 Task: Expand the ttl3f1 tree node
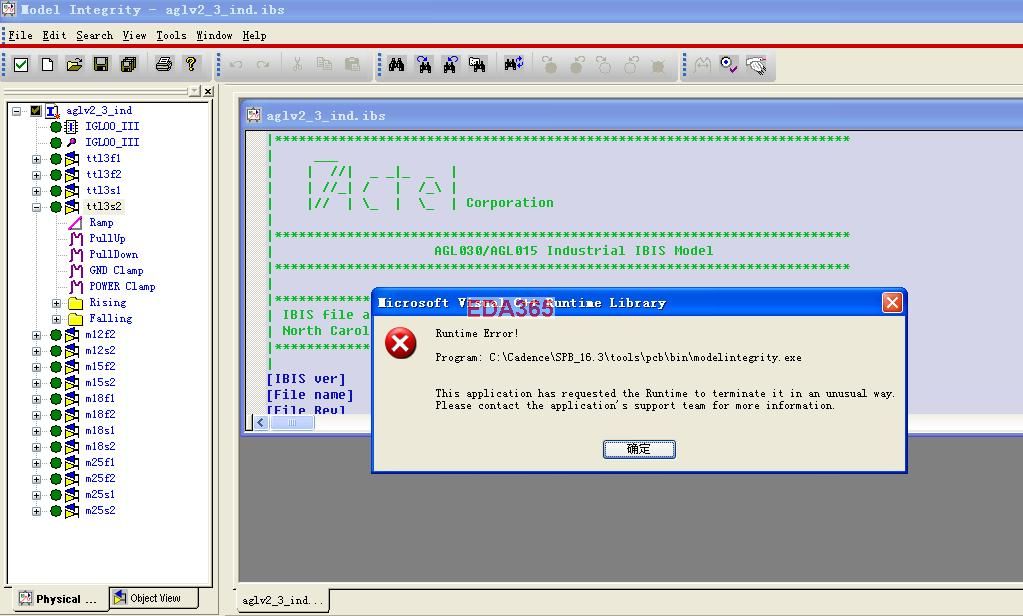(x=37, y=159)
